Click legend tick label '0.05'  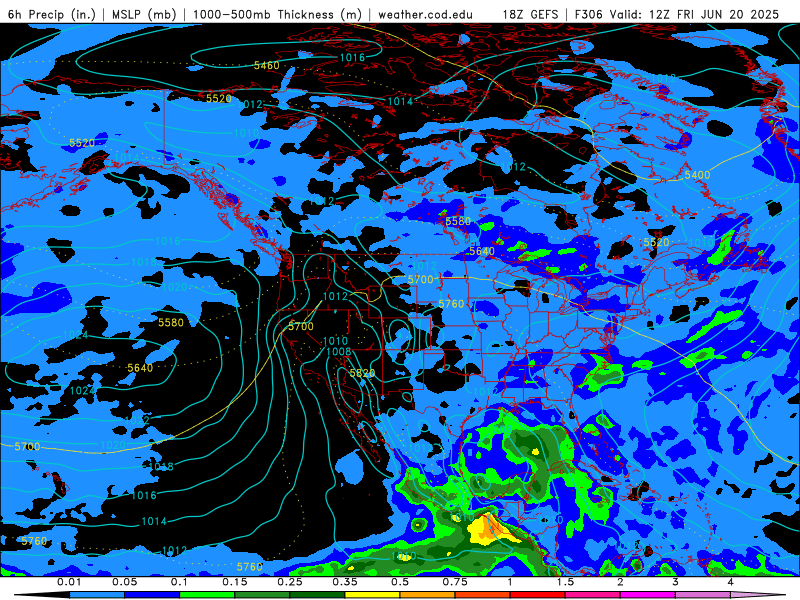coord(124,582)
